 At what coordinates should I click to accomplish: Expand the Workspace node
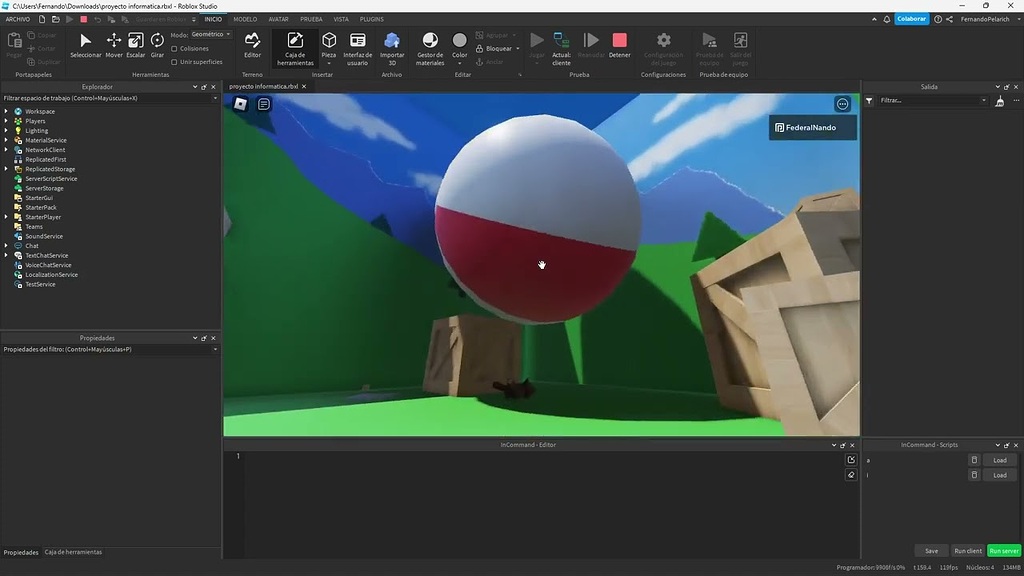pos(7,112)
